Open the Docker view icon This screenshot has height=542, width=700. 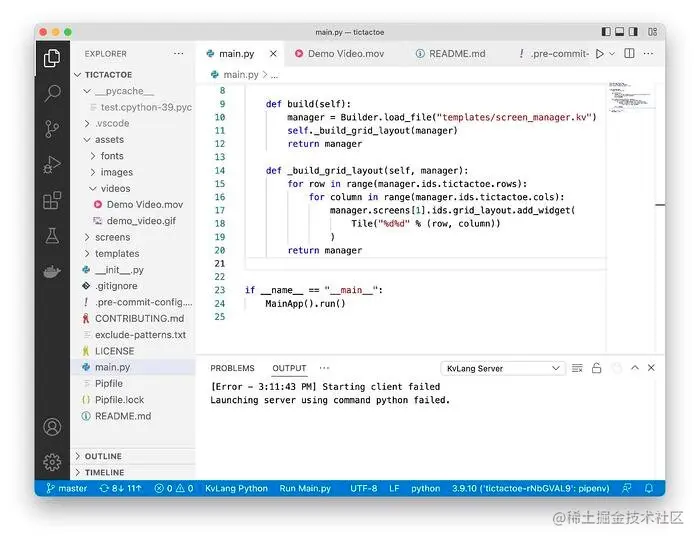(x=52, y=271)
